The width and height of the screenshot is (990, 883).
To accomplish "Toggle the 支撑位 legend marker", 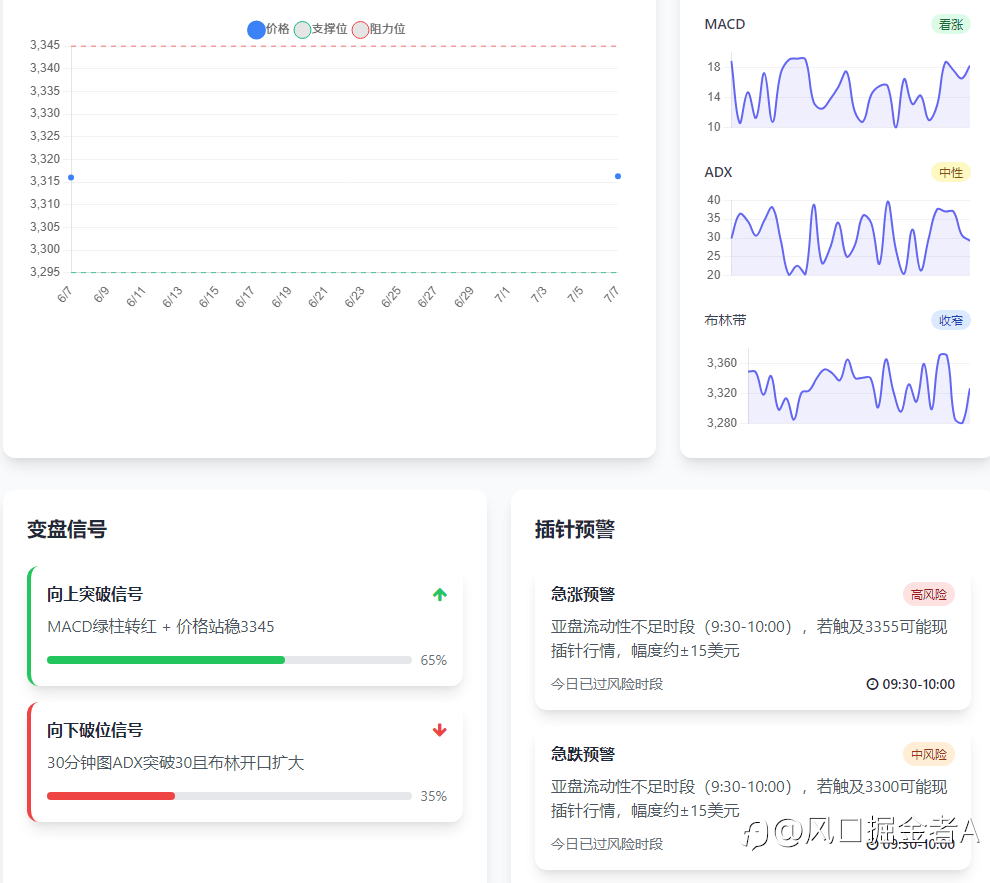I will pos(302,30).
